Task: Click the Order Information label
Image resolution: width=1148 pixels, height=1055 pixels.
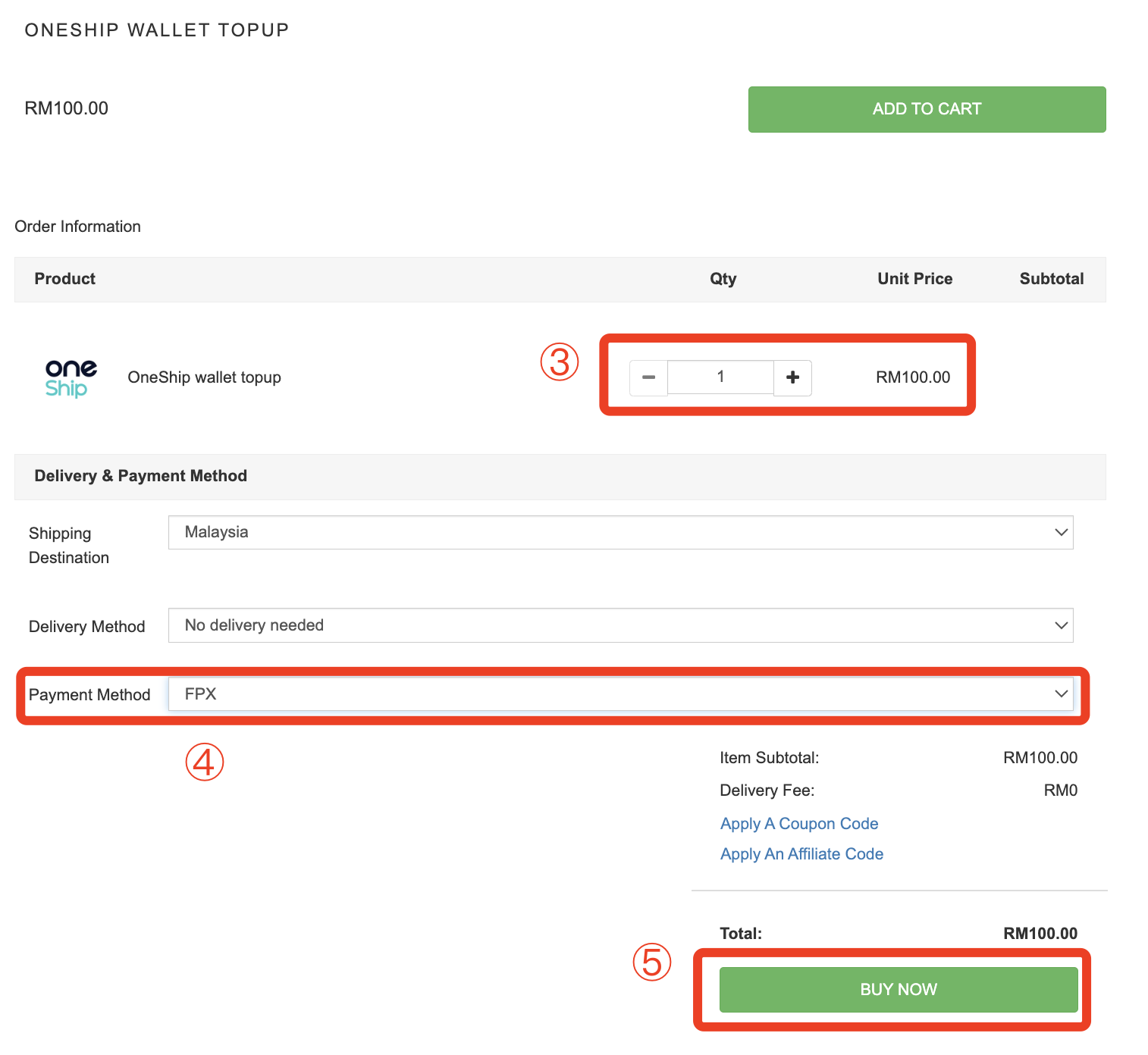Action: coord(78,227)
